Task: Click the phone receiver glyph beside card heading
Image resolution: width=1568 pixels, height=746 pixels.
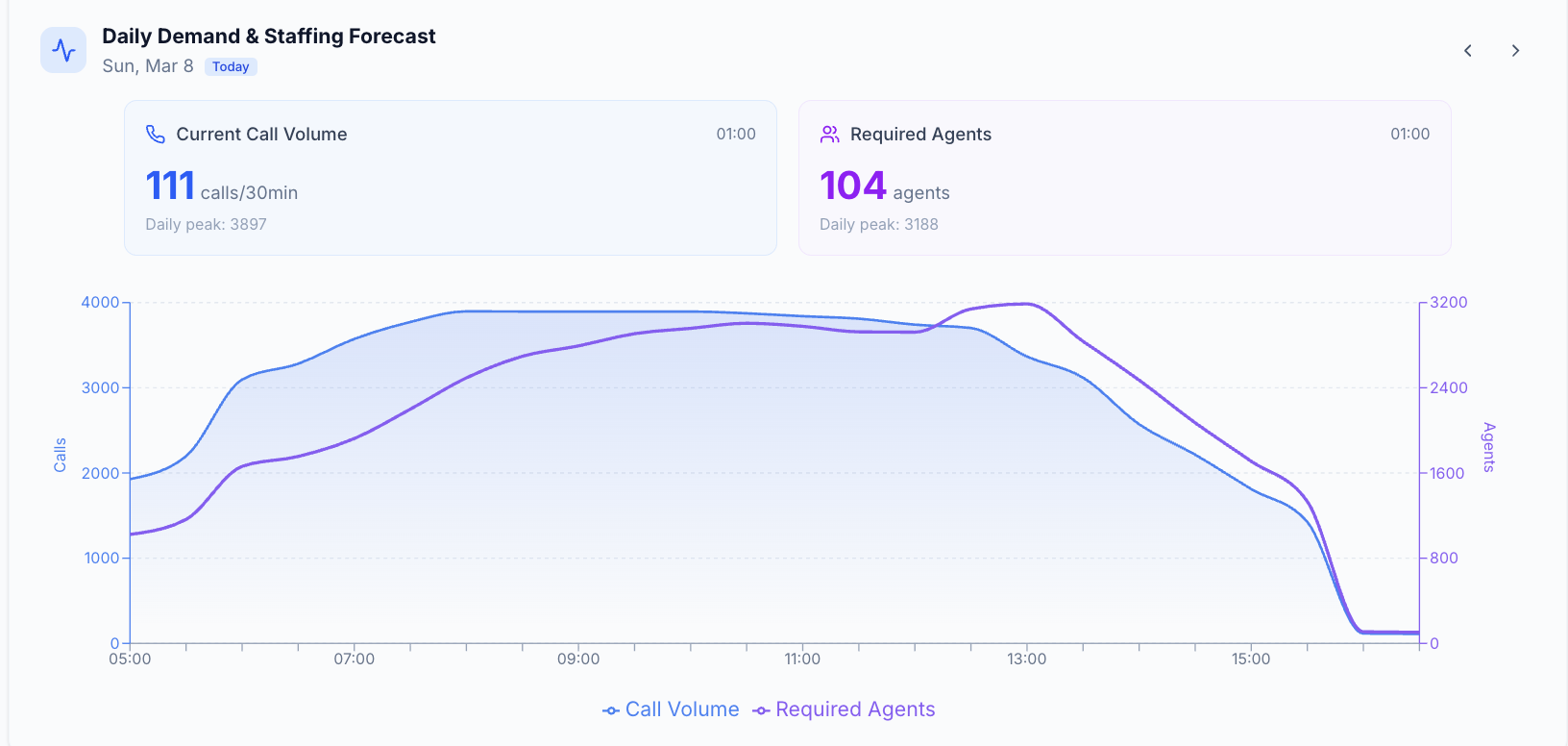Action: click(x=155, y=134)
